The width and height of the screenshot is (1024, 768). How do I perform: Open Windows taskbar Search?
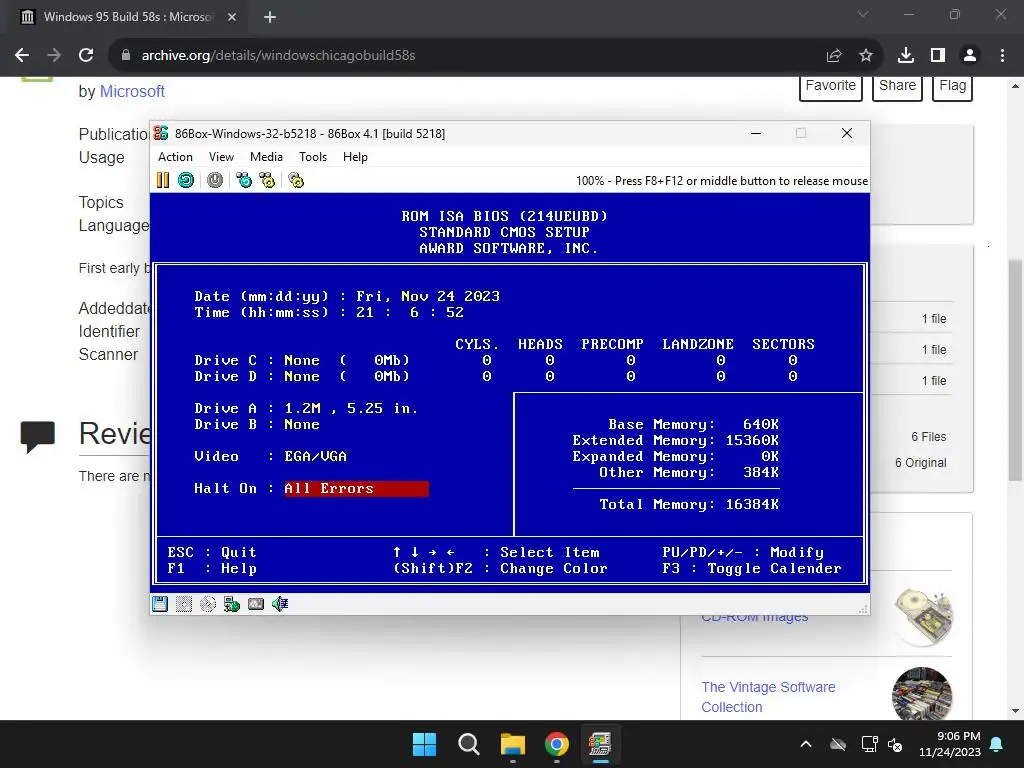click(x=468, y=744)
